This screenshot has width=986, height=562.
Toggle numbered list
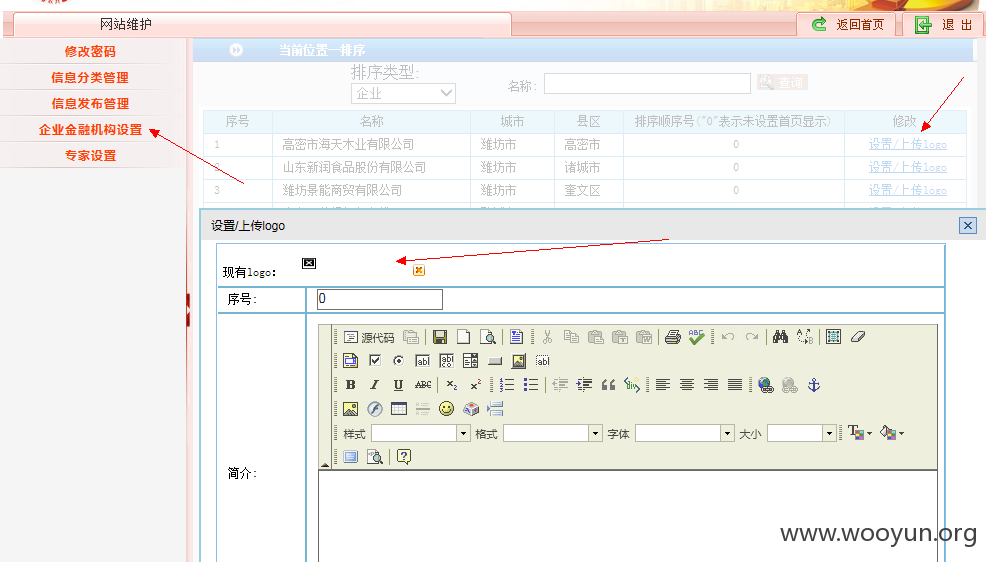507,385
